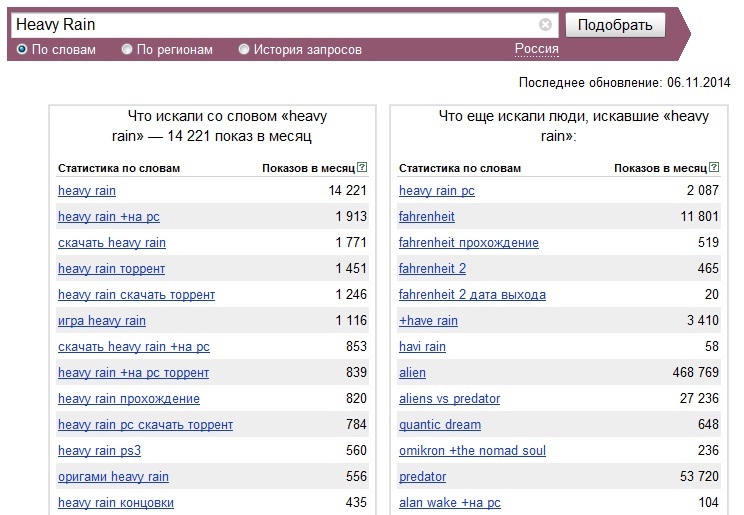The width and height of the screenshot is (744, 515).
Task: Clear the search field with the X icon
Action: (545, 24)
